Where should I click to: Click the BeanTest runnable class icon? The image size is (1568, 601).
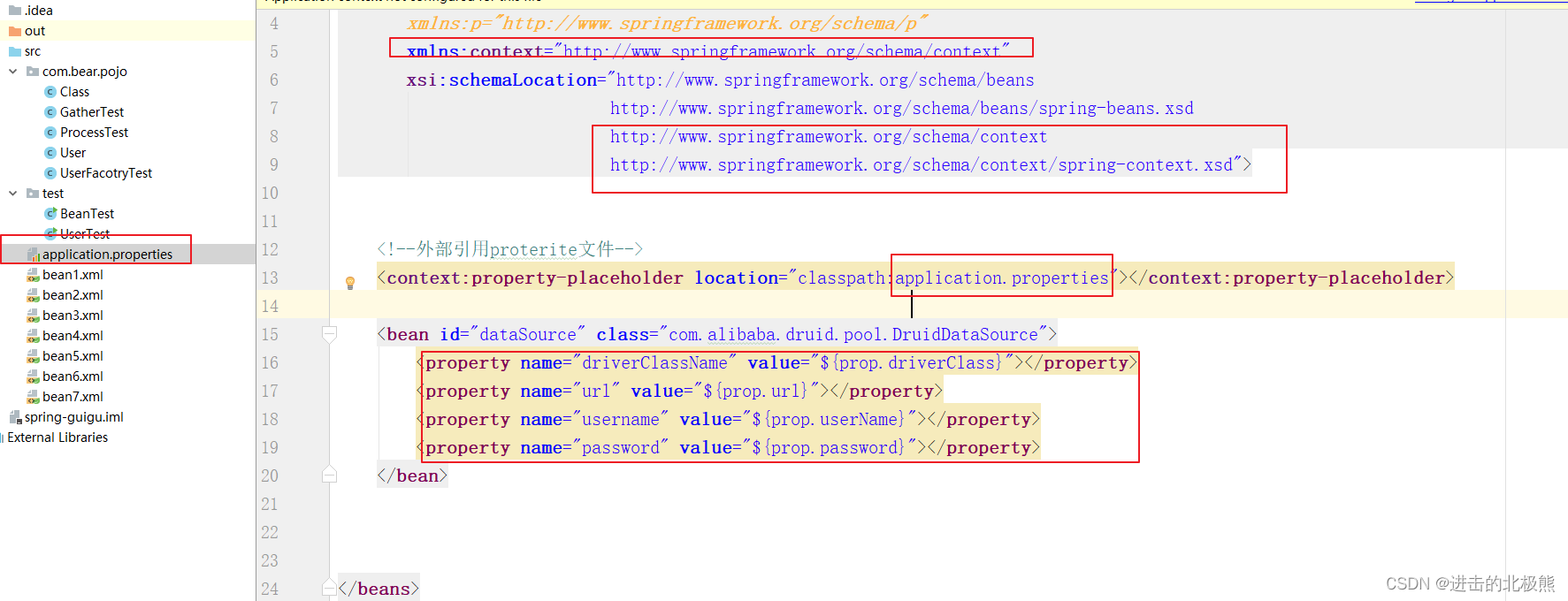[50, 214]
